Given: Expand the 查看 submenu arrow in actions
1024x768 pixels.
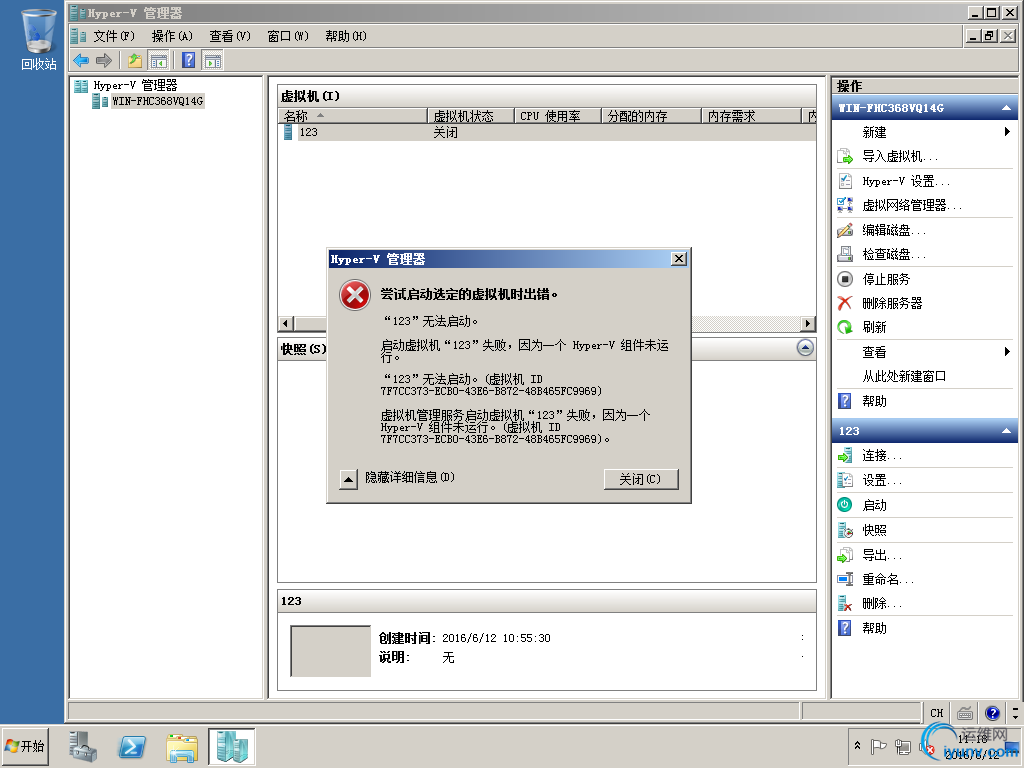Looking at the screenshot, I should [x=1007, y=352].
